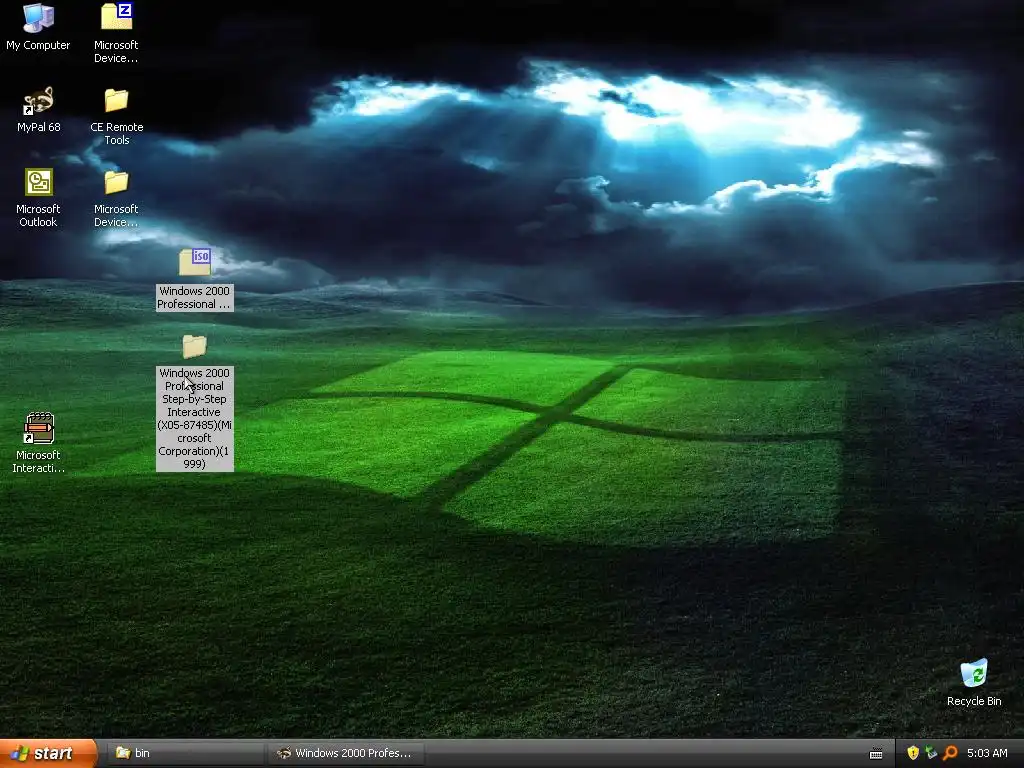Click the 'Microsoft Outlook' label text
The image size is (1024, 768).
[x=38, y=216]
